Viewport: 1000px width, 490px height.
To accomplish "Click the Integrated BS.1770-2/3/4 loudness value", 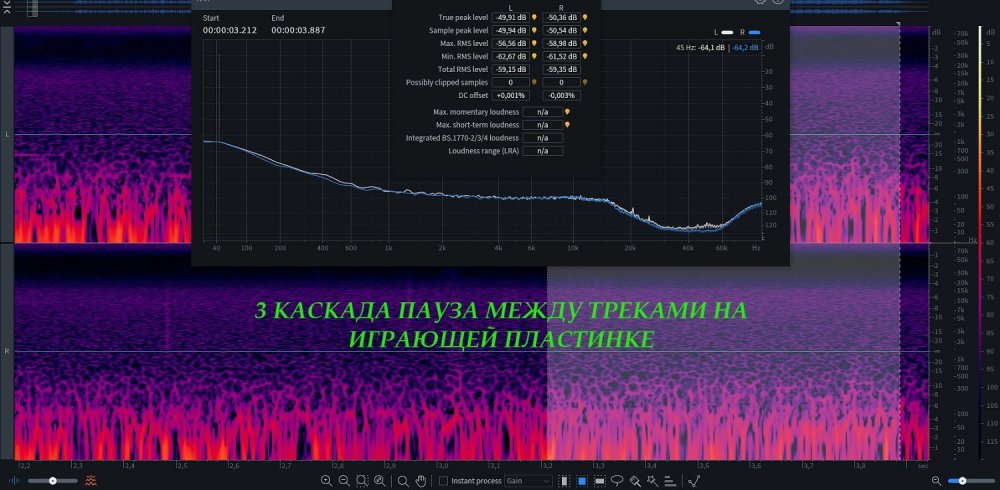I will [543, 138].
